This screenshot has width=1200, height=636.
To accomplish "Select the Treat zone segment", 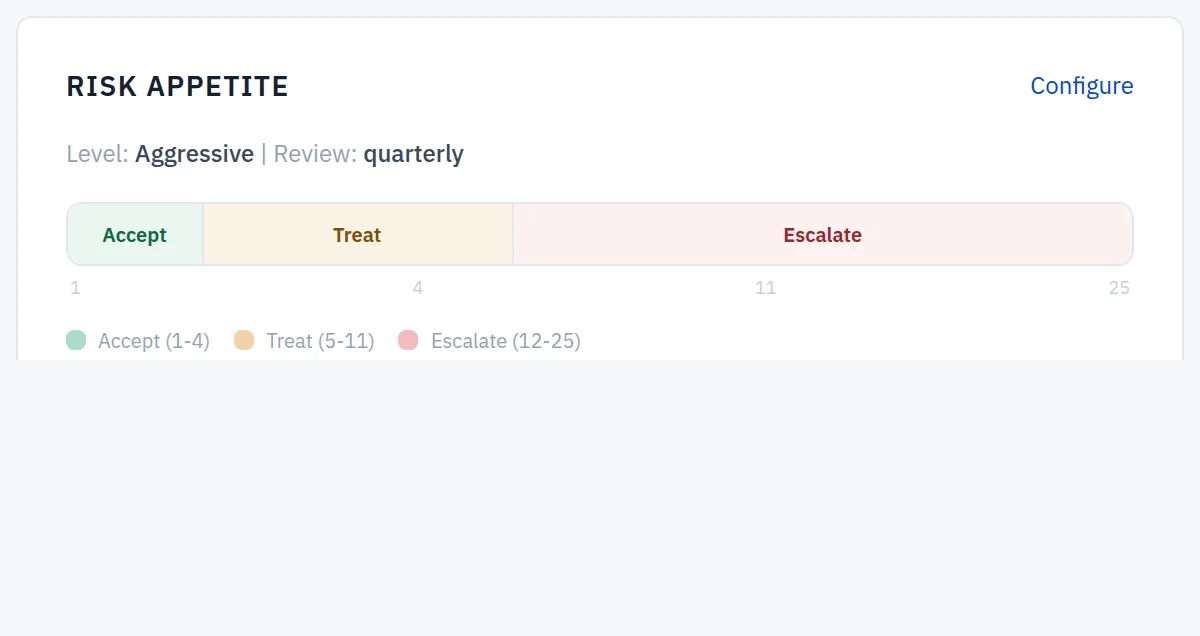I will (x=358, y=235).
